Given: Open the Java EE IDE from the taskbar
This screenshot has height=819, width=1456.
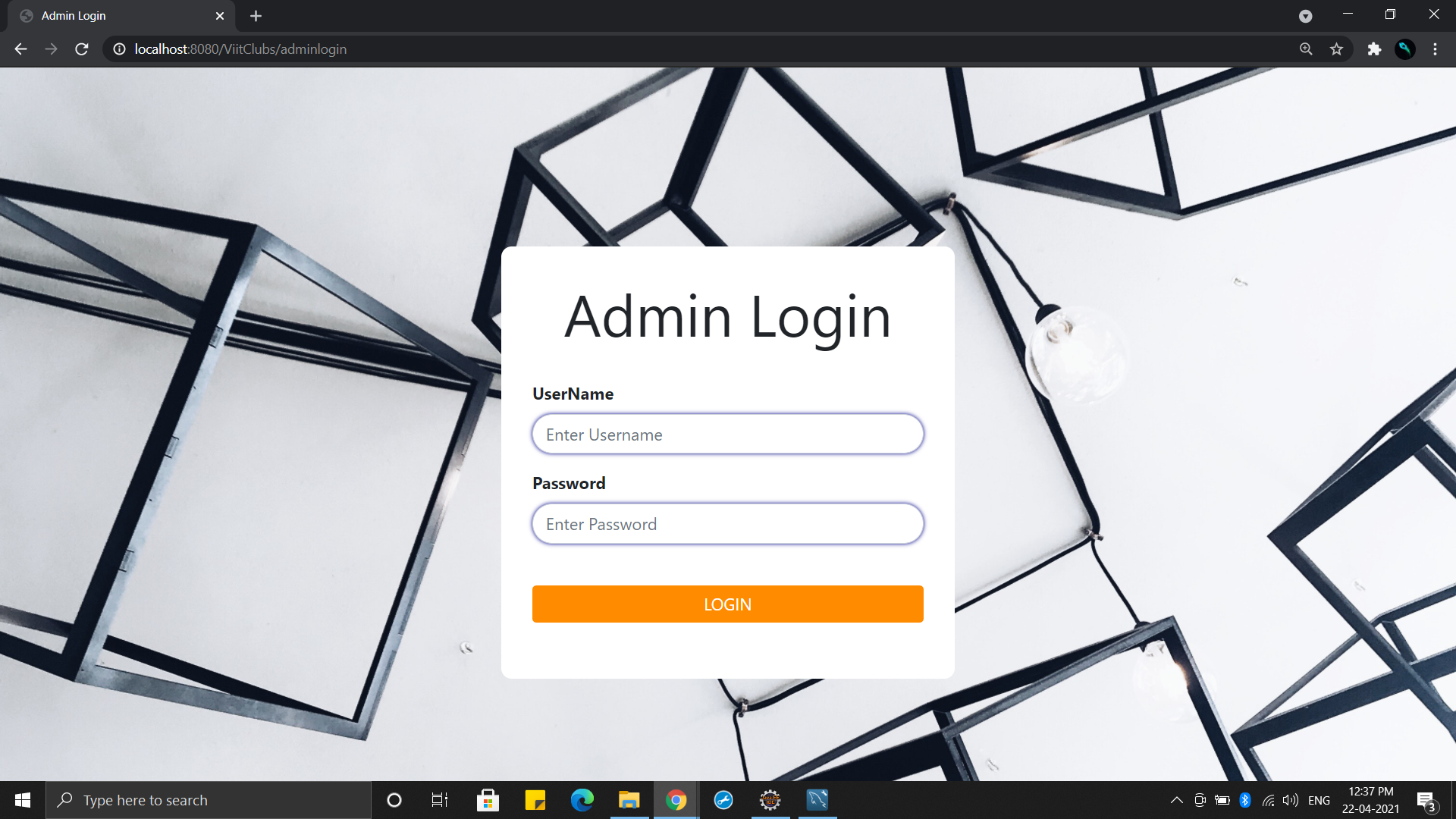Looking at the screenshot, I should click(770, 799).
